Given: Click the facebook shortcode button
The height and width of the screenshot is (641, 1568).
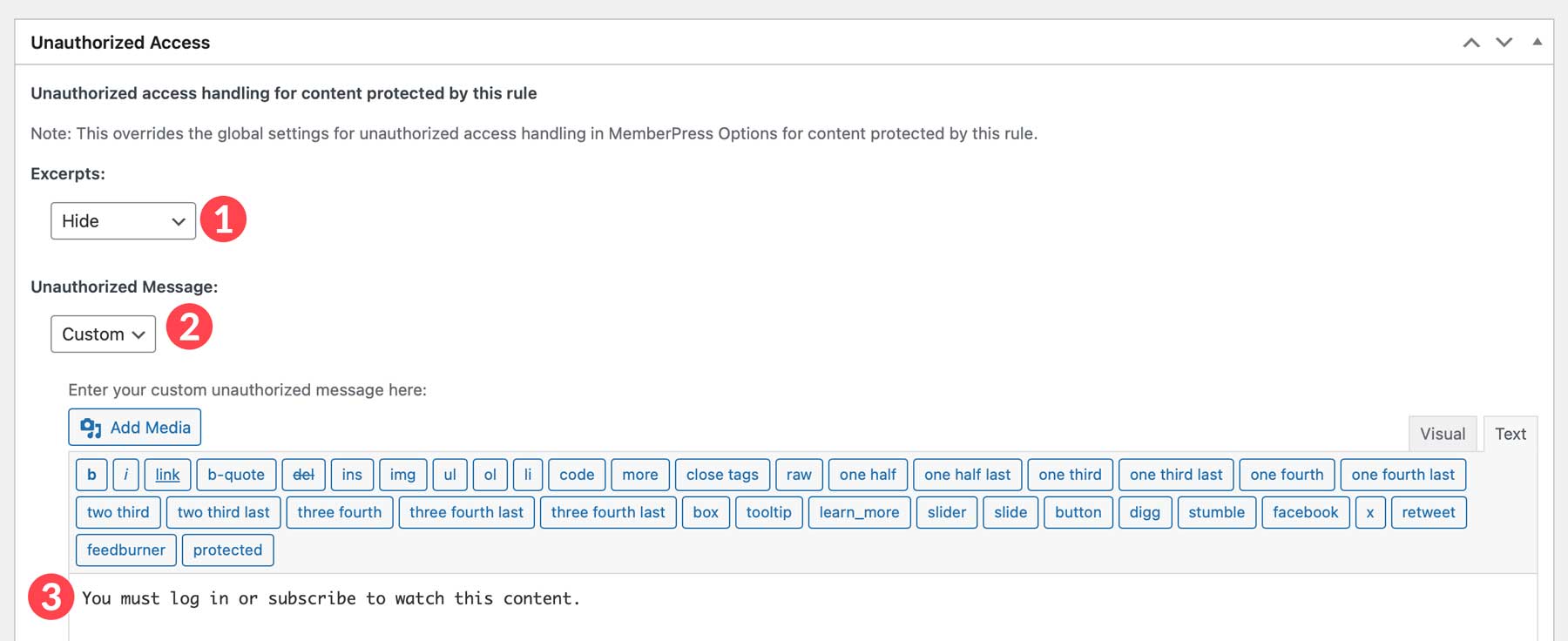Looking at the screenshot, I should pyautogui.click(x=1305, y=512).
